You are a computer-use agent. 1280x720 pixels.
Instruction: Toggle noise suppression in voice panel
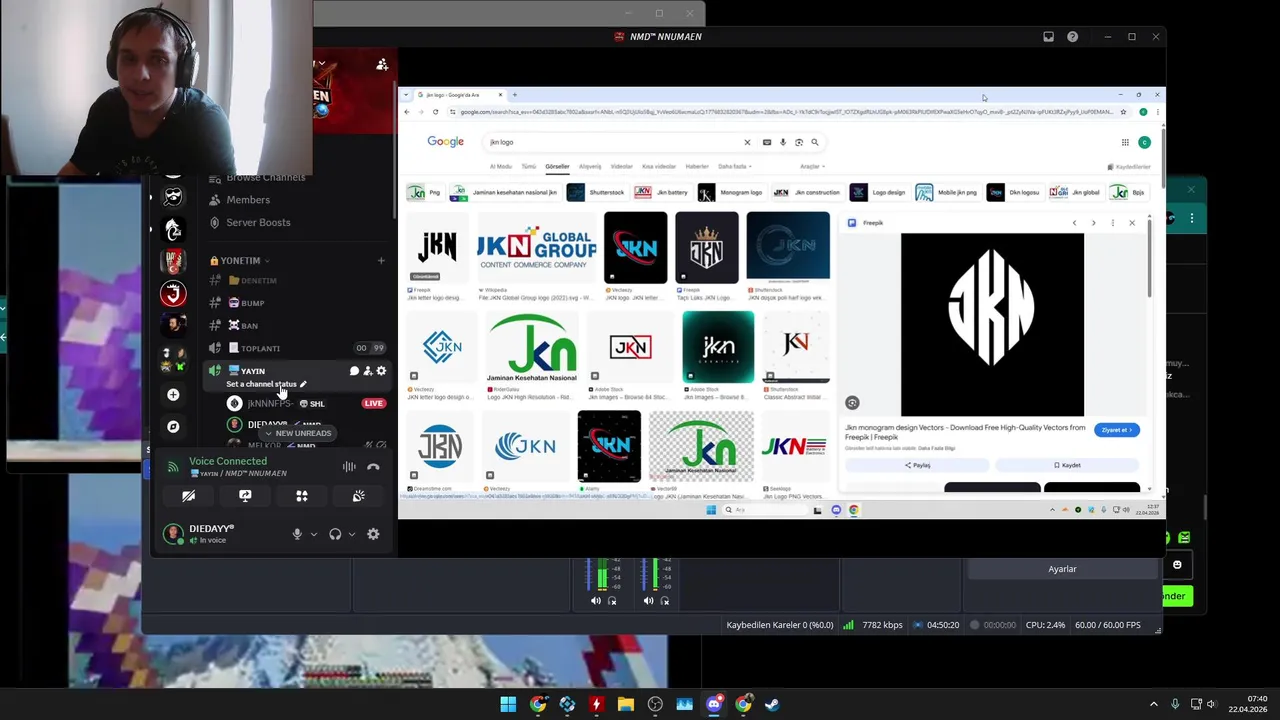coord(349,467)
